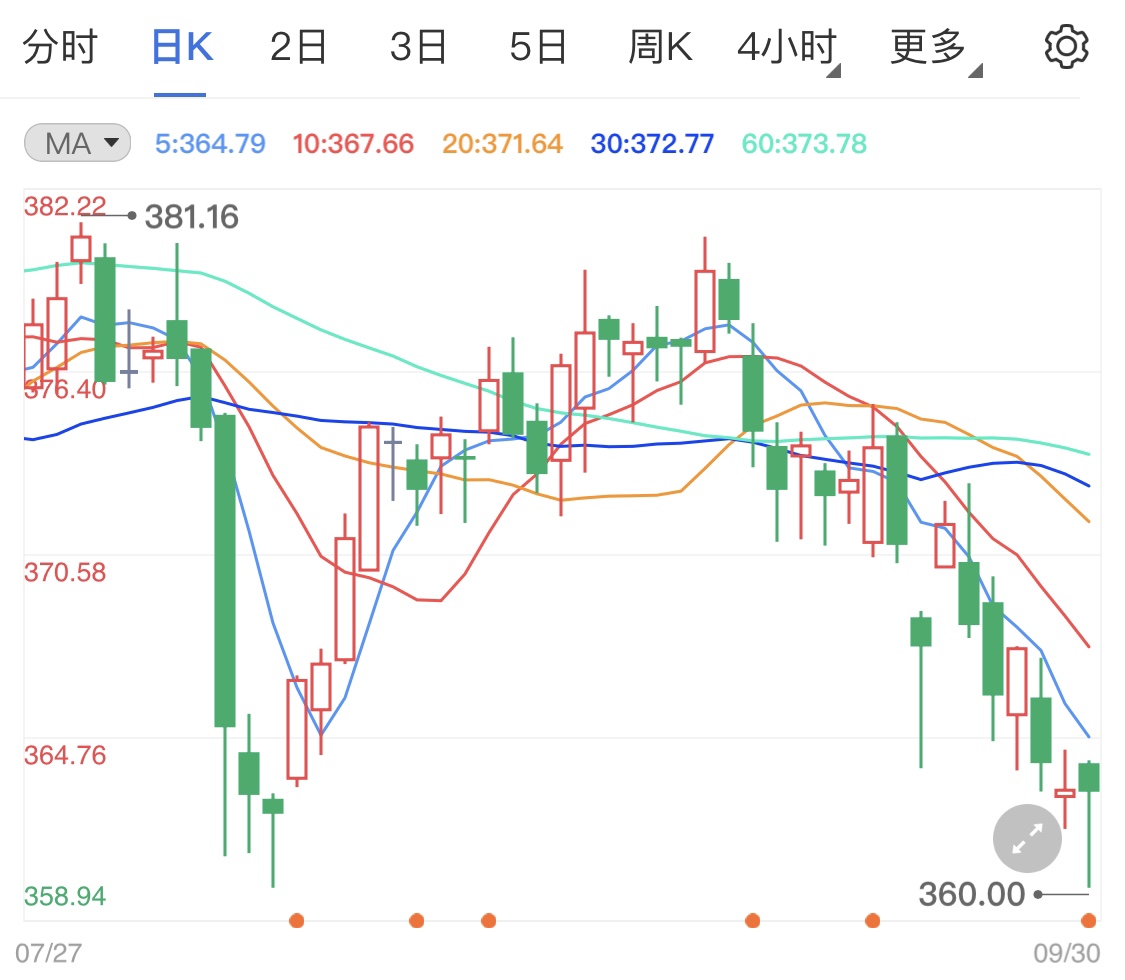Click the 09/30 end date label
Screen dimensions: 1125x980
pyautogui.click(x=1066, y=953)
